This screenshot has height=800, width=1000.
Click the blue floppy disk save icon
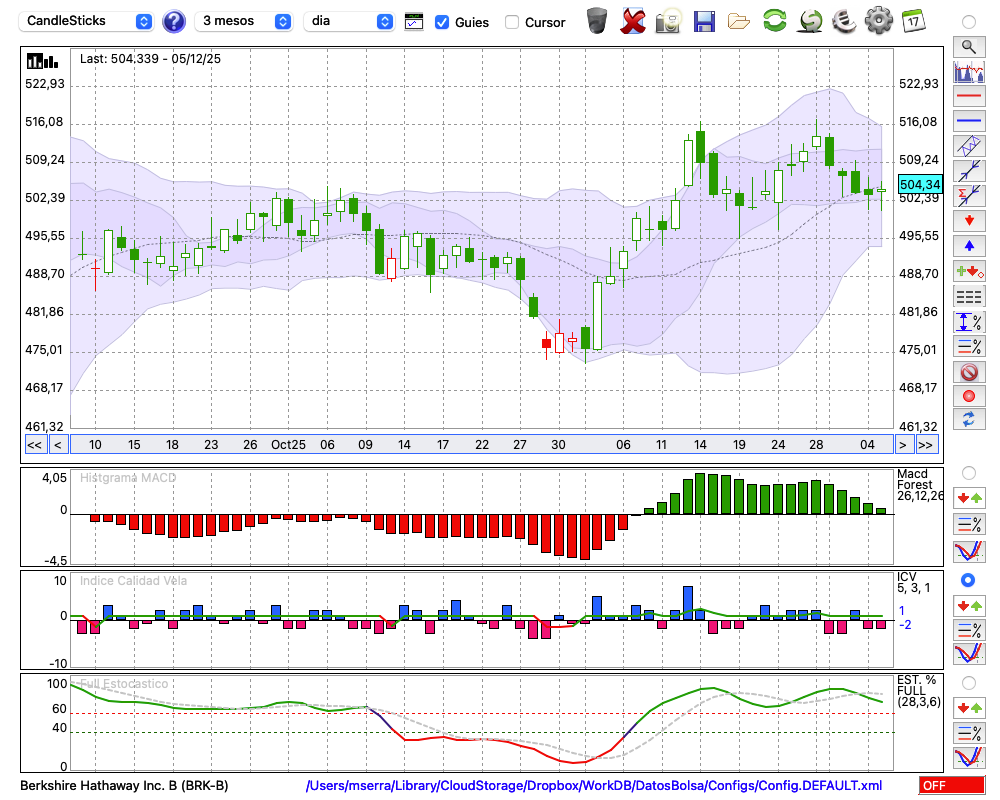pos(704,20)
